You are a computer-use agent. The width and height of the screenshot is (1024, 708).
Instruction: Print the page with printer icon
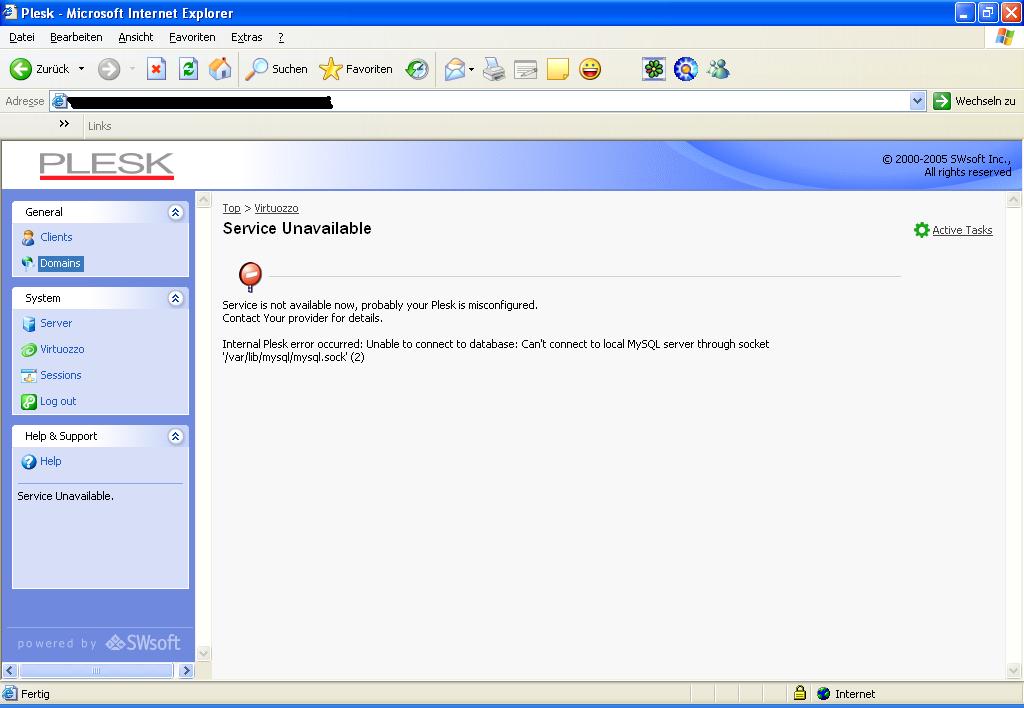(494, 69)
